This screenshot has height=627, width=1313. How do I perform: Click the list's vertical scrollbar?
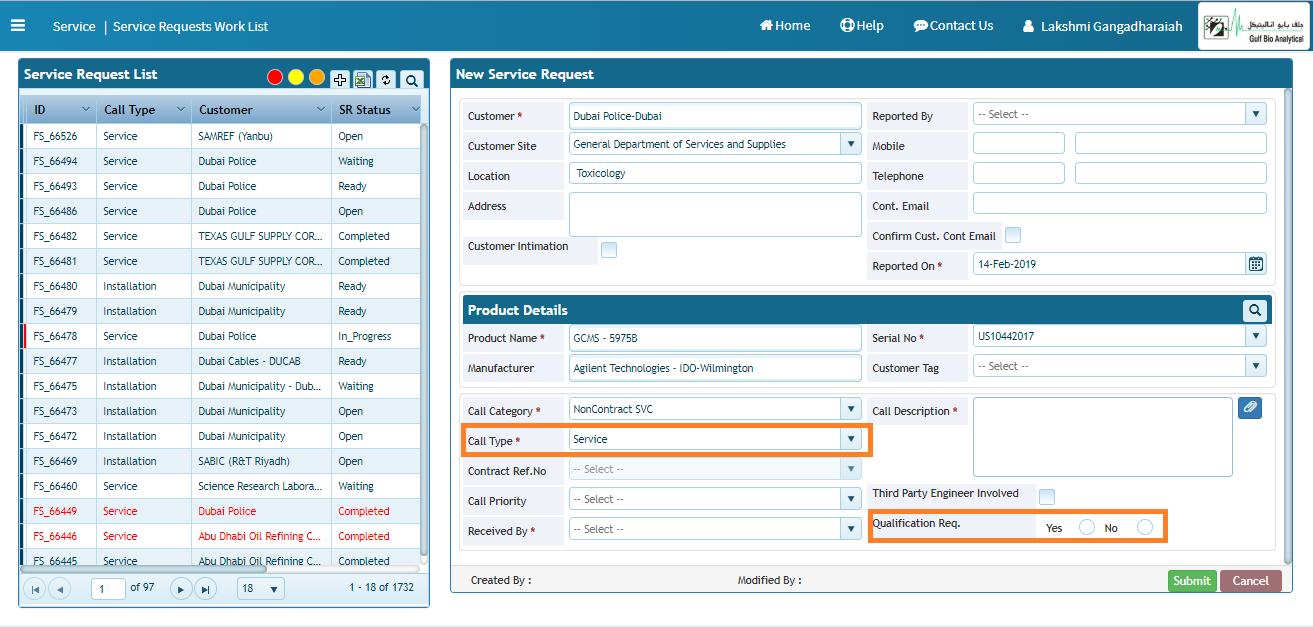(x=424, y=340)
